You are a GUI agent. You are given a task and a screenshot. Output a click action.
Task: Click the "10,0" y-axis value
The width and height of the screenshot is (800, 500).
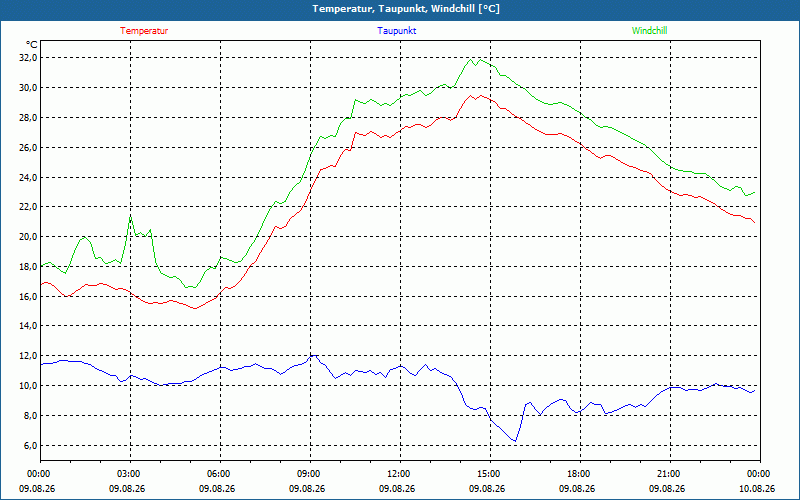coord(29,386)
